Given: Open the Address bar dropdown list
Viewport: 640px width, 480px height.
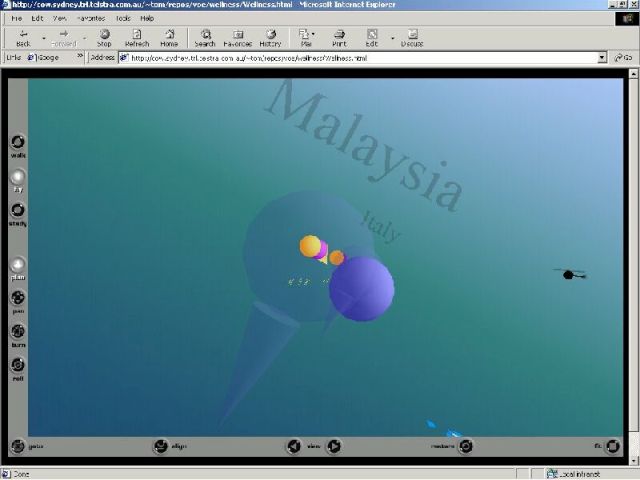Looking at the screenshot, I should (602, 58).
